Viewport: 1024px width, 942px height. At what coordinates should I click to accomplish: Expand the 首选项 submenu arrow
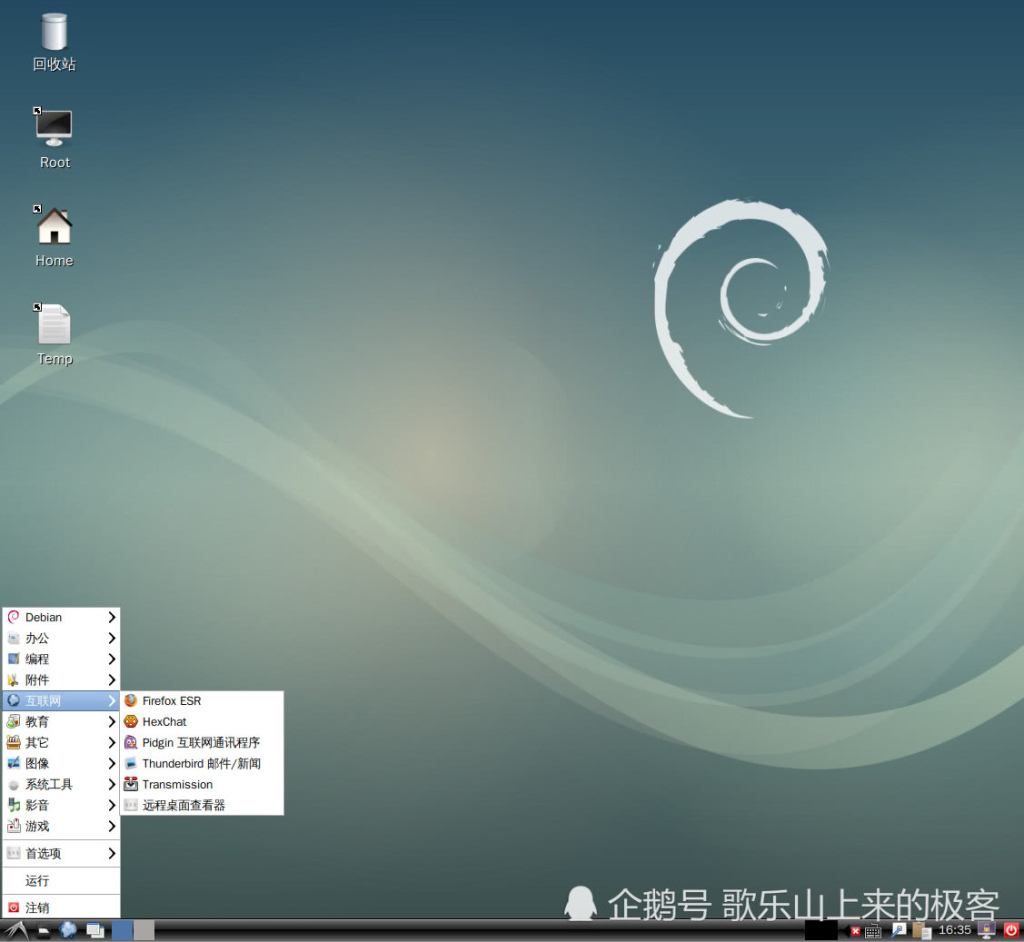pos(112,854)
